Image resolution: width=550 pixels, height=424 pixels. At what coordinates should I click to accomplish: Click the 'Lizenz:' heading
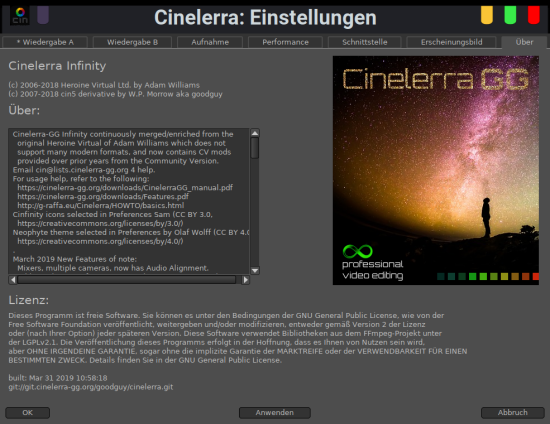coord(29,300)
